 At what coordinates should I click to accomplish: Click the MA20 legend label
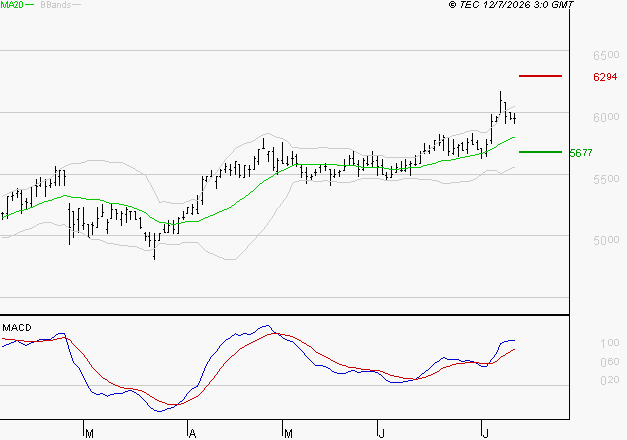(11, 5)
